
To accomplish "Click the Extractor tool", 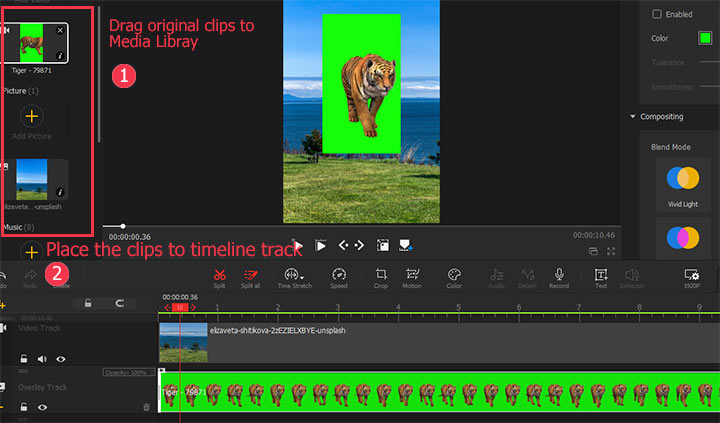I will click(x=632, y=278).
